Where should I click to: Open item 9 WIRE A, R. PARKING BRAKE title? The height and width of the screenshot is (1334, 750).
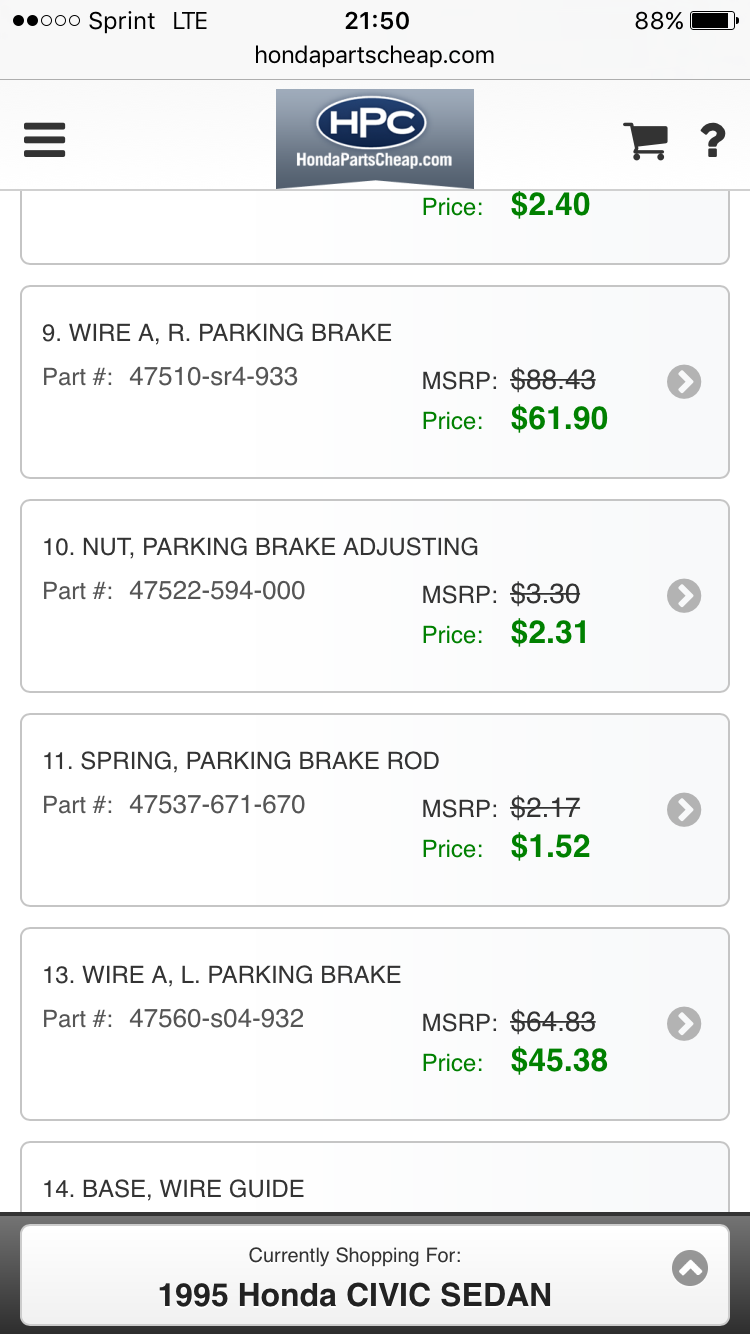217,333
